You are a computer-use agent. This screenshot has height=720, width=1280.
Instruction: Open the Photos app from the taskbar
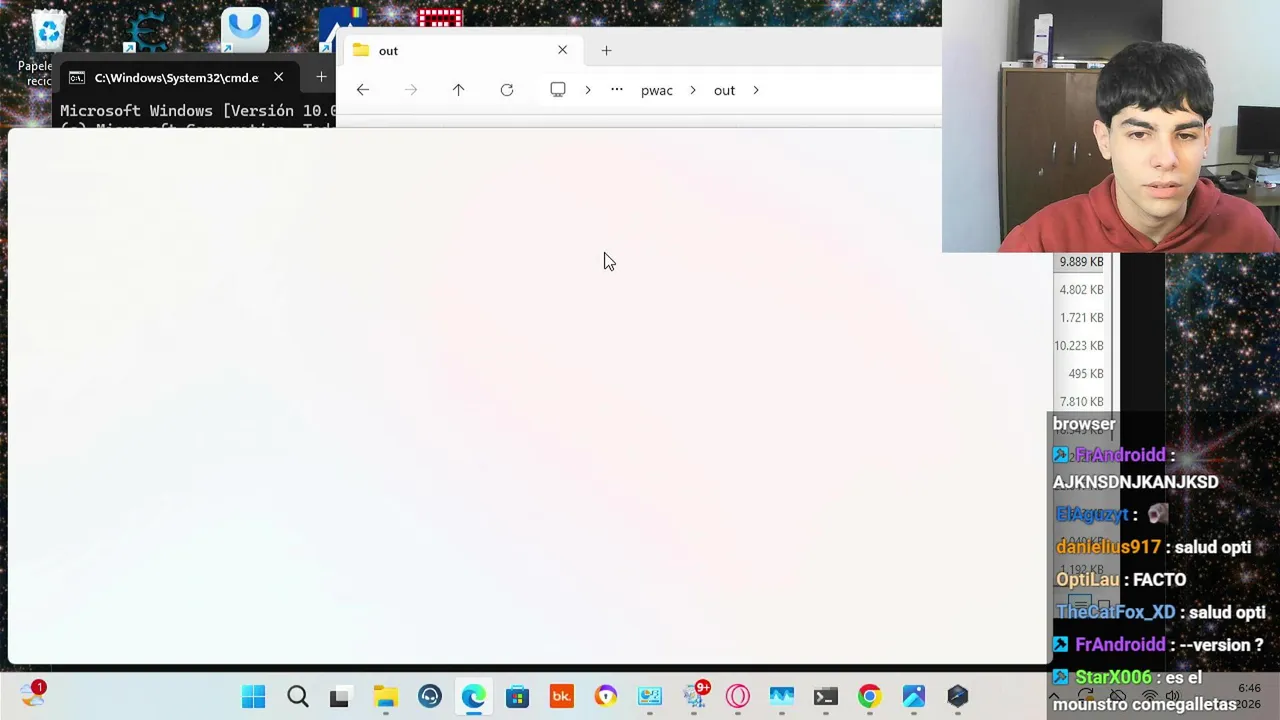click(913, 697)
